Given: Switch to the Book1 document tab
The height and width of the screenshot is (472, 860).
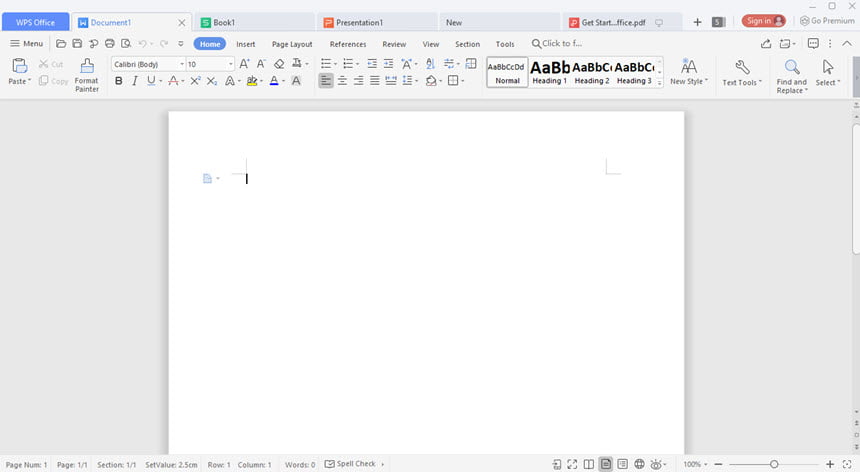Looking at the screenshot, I should pyautogui.click(x=254, y=22).
